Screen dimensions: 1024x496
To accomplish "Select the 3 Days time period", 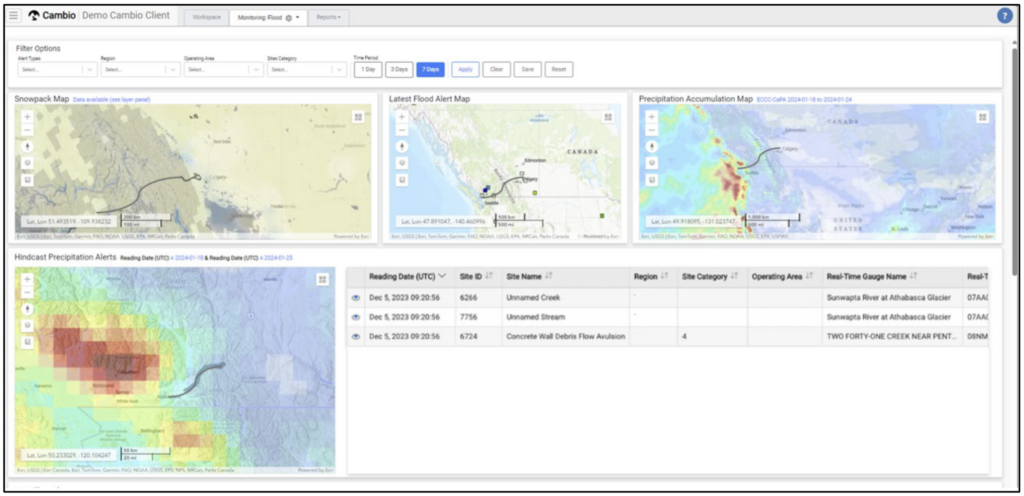I will pyautogui.click(x=399, y=69).
